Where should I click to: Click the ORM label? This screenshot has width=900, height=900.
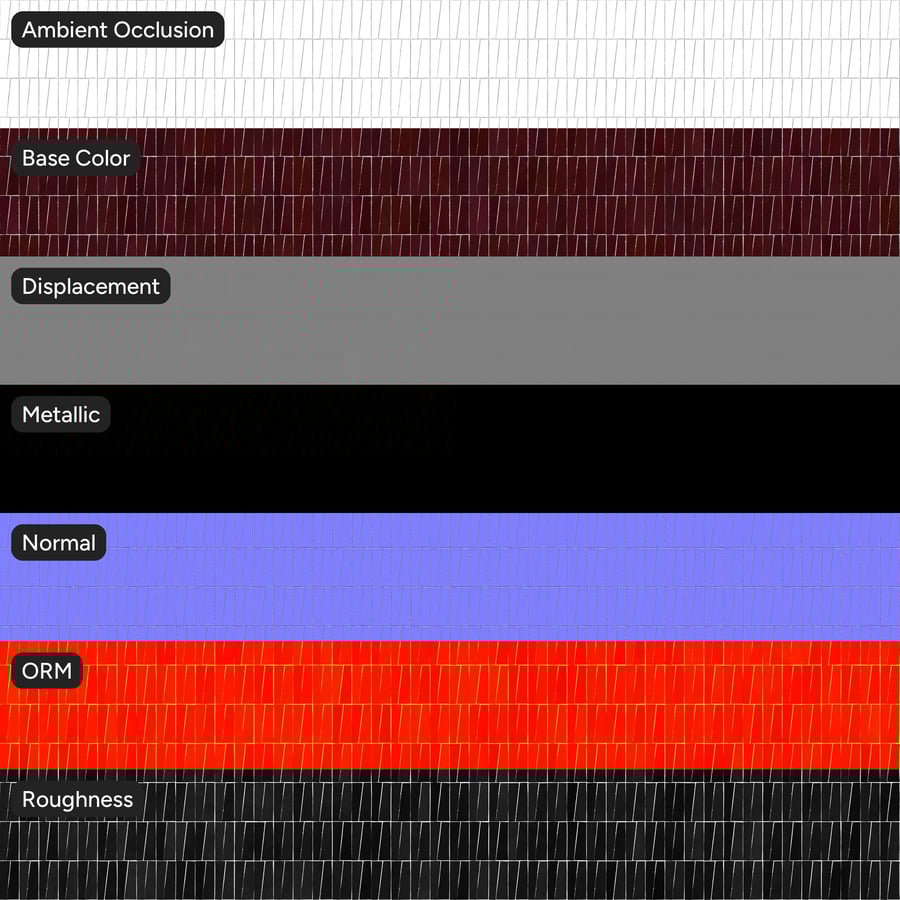tap(47, 670)
